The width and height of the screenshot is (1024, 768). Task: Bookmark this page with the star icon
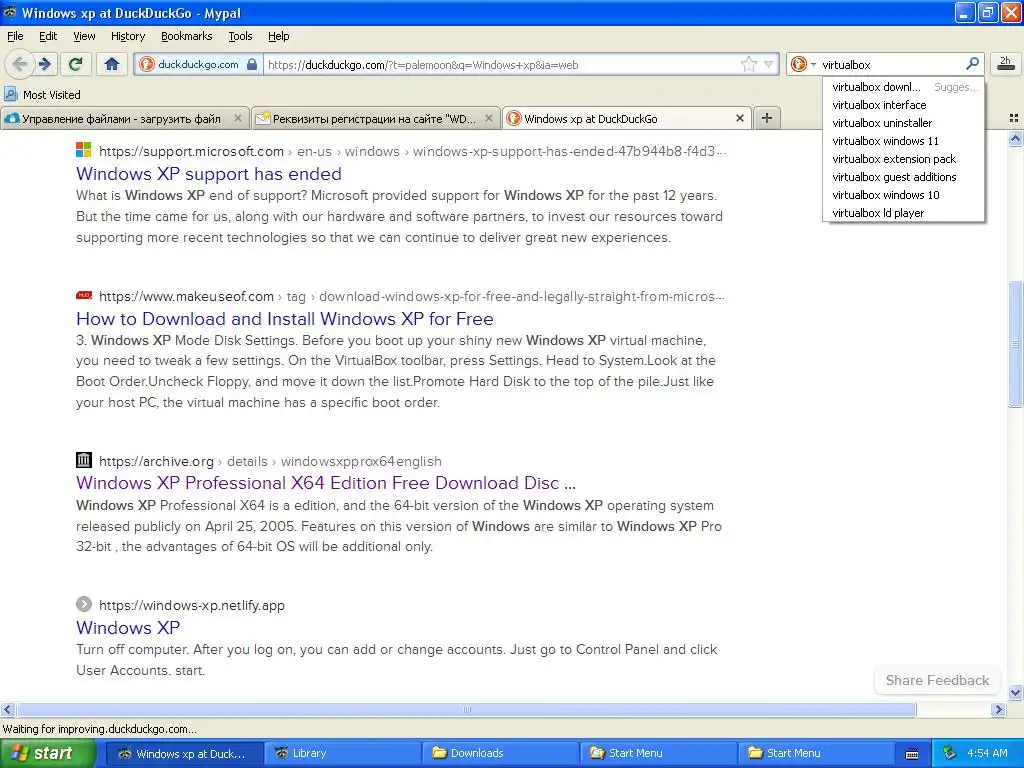pyautogui.click(x=748, y=64)
